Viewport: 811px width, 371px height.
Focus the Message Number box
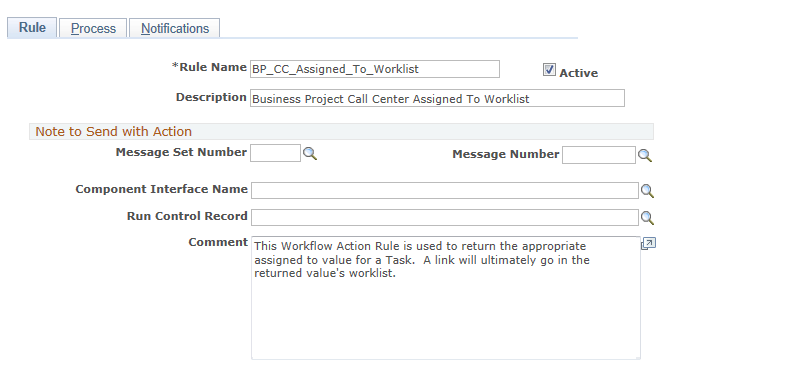598,155
